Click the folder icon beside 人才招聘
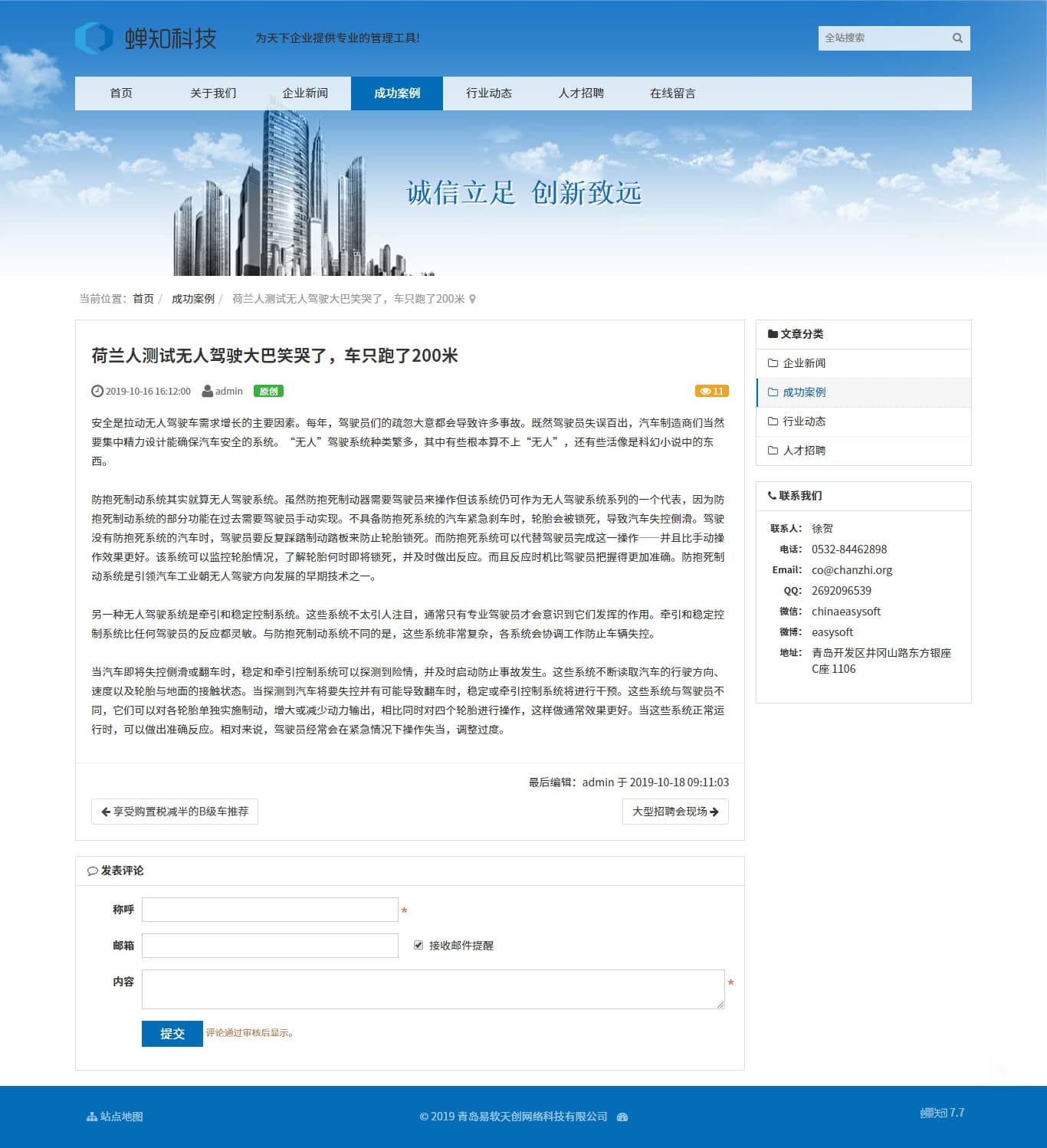Image resolution: width=1047 pixels, height=1148 pixels. (x=773, y=451)
